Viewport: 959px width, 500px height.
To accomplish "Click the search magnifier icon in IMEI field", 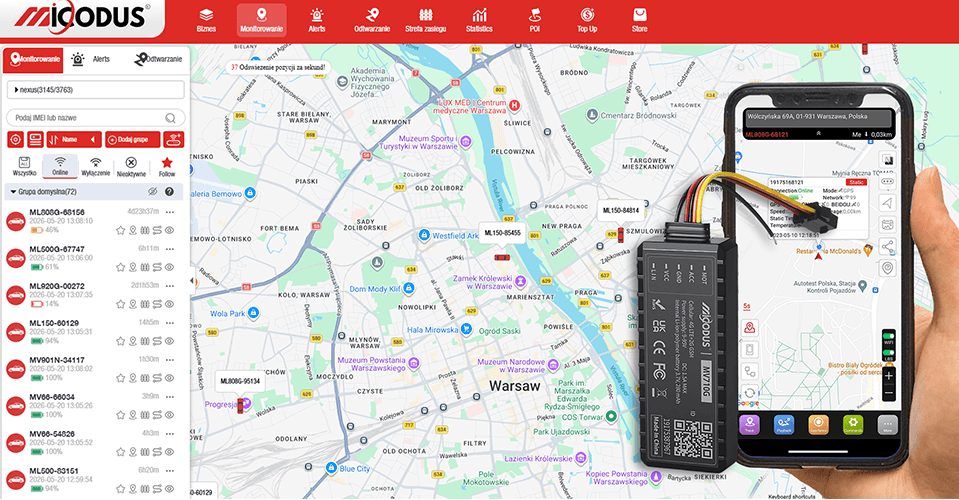I will (x=171, y=118).
